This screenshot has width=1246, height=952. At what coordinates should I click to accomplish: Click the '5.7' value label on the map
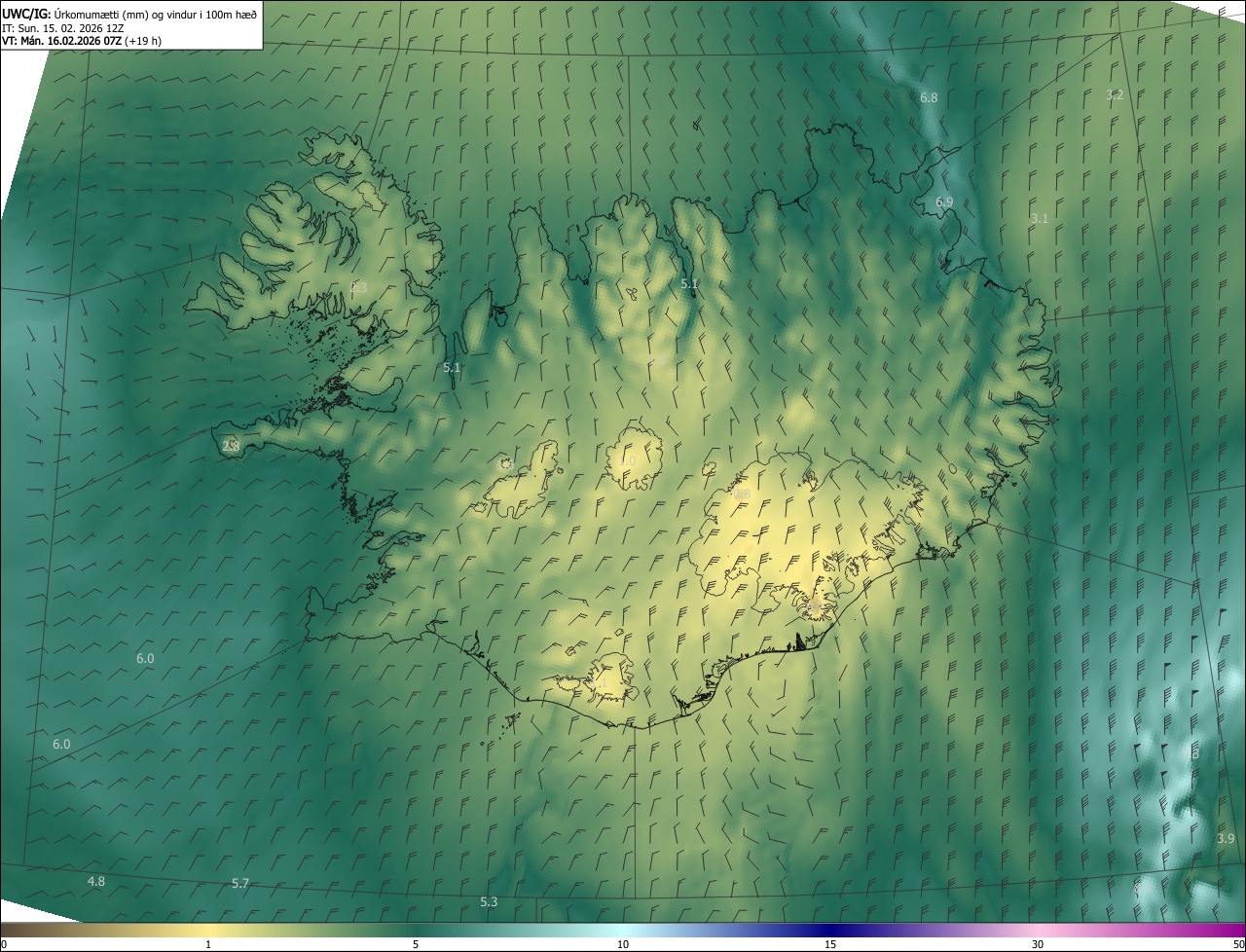[240, 883]
